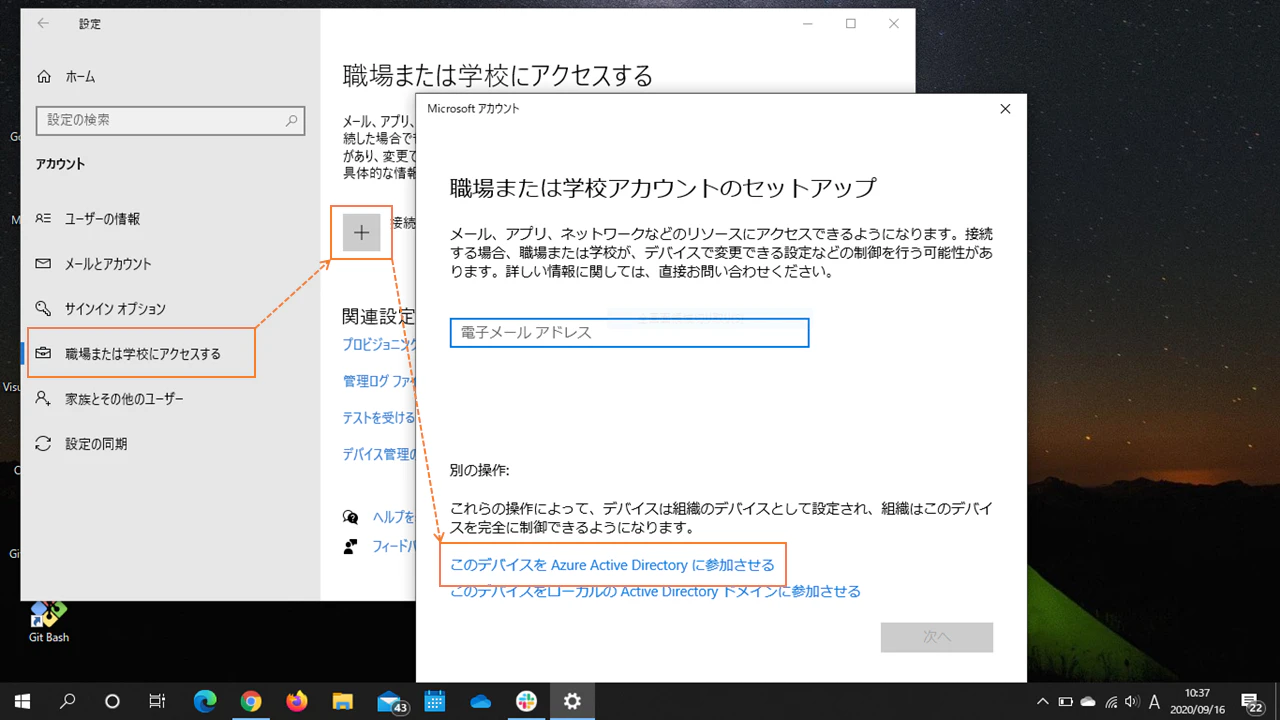Open the 管理ログ link in Settings
Image resolution: width=1280 pixels, height=720 pixels.
coord(379,381)
